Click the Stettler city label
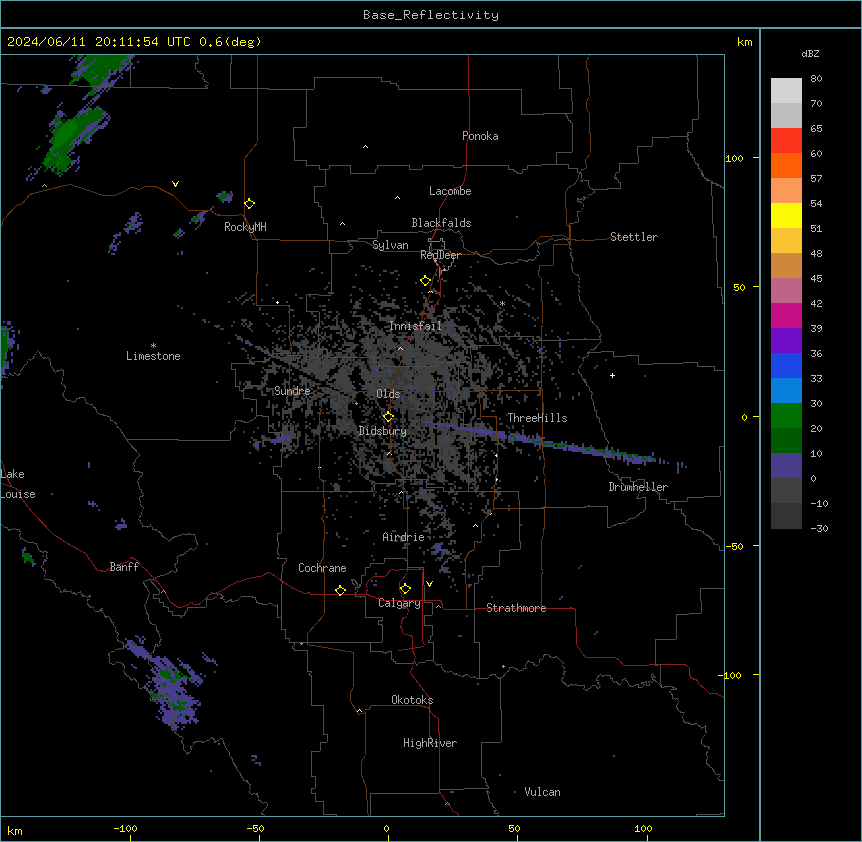Screen dimensions: 862x842 click(x=634, y=237)
